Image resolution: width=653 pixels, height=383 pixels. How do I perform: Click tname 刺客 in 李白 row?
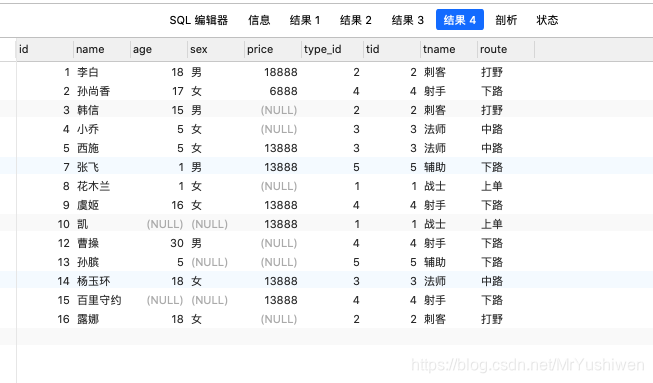click(x=435, y=72)
